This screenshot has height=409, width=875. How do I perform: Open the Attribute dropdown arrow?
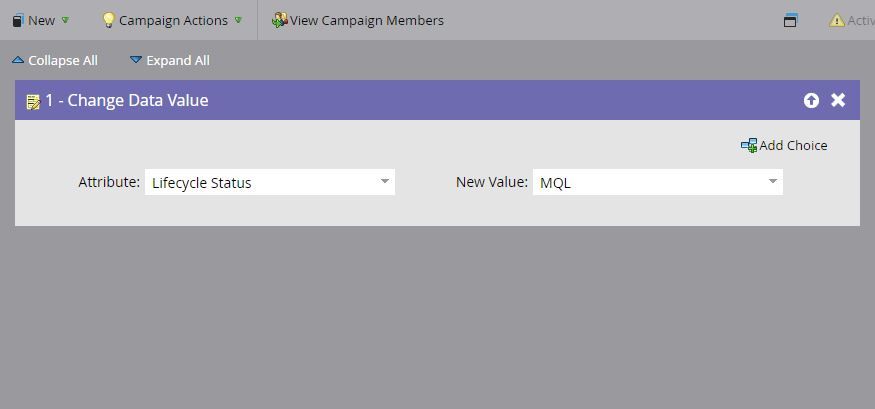(384, 182)
